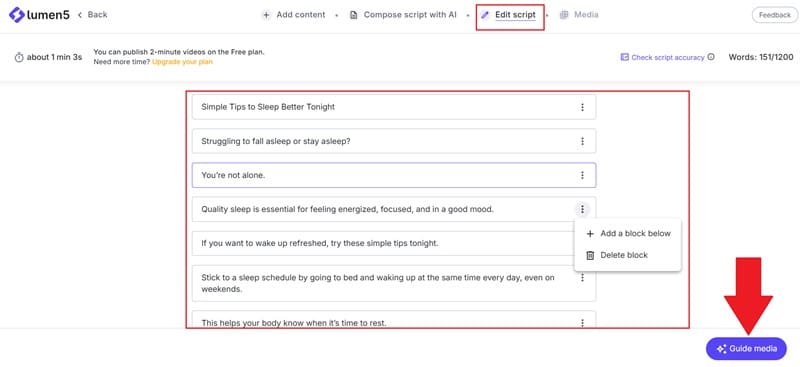Click the document icon for Compose script with AI
Viewport: 800px width, 367px height.
tap(354, 15)
